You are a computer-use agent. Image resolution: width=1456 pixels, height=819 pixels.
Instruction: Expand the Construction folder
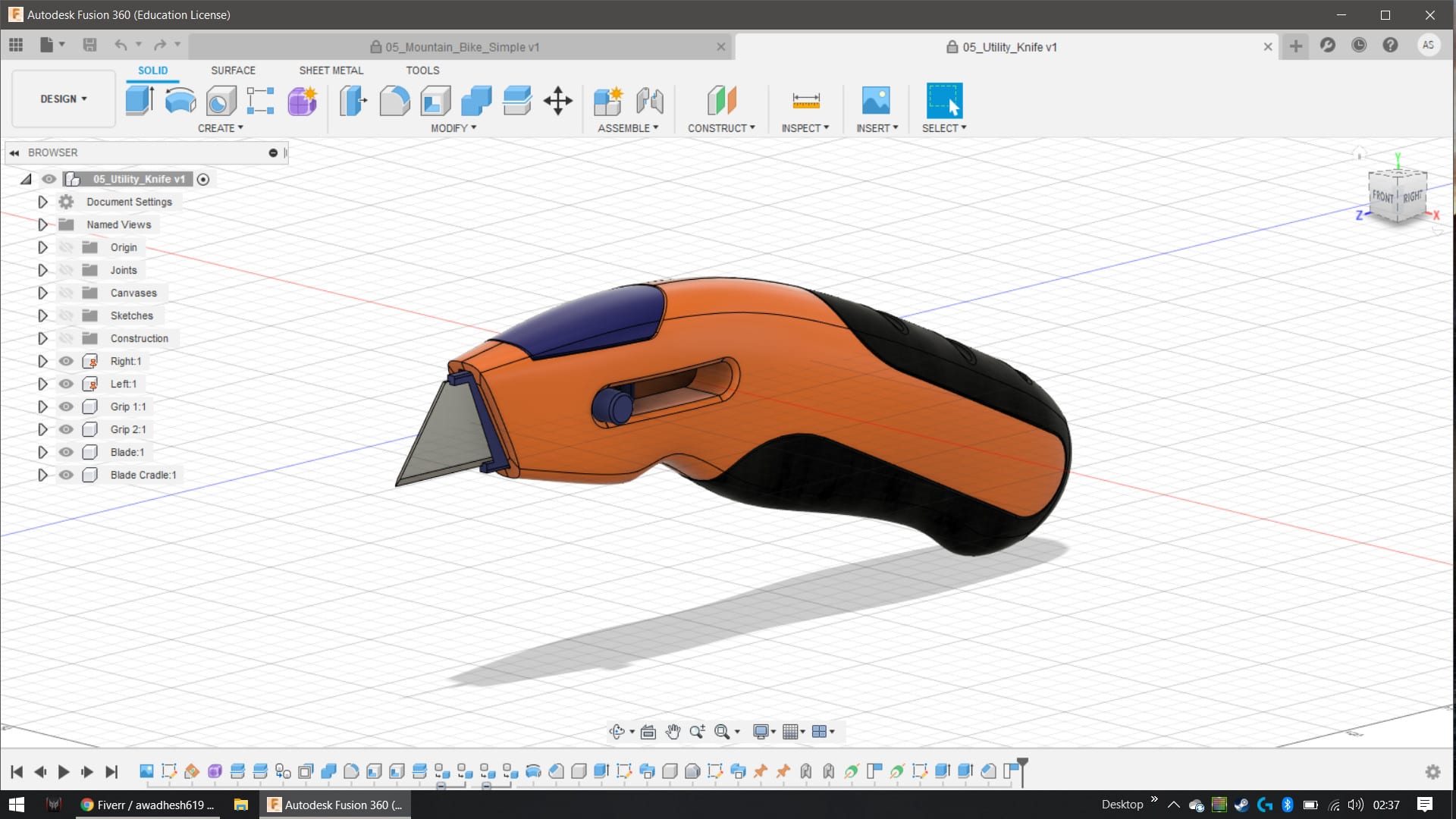coord(42,338)
